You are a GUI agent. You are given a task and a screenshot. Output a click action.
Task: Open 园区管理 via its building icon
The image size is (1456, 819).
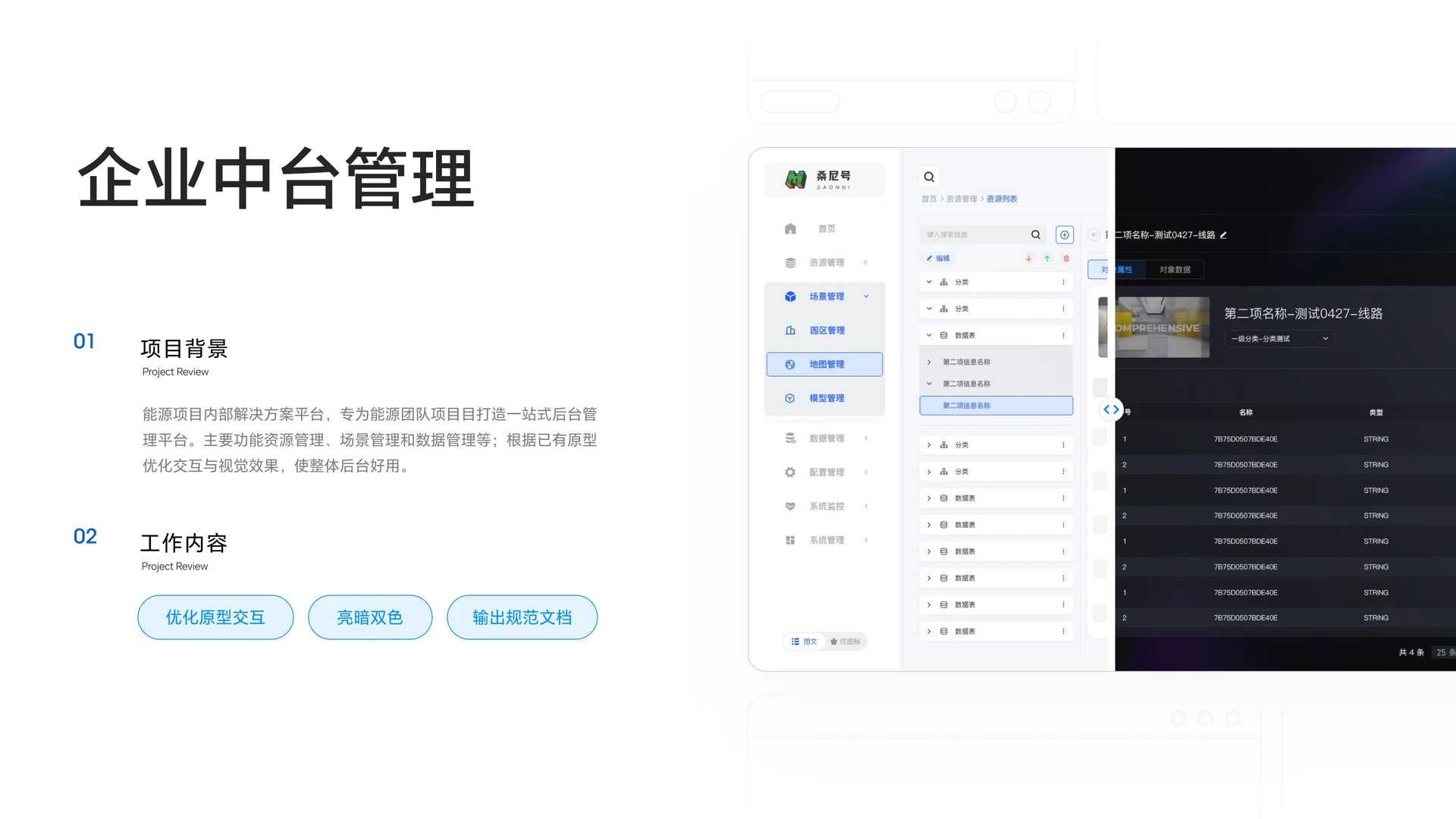click(x=790, y=331)
